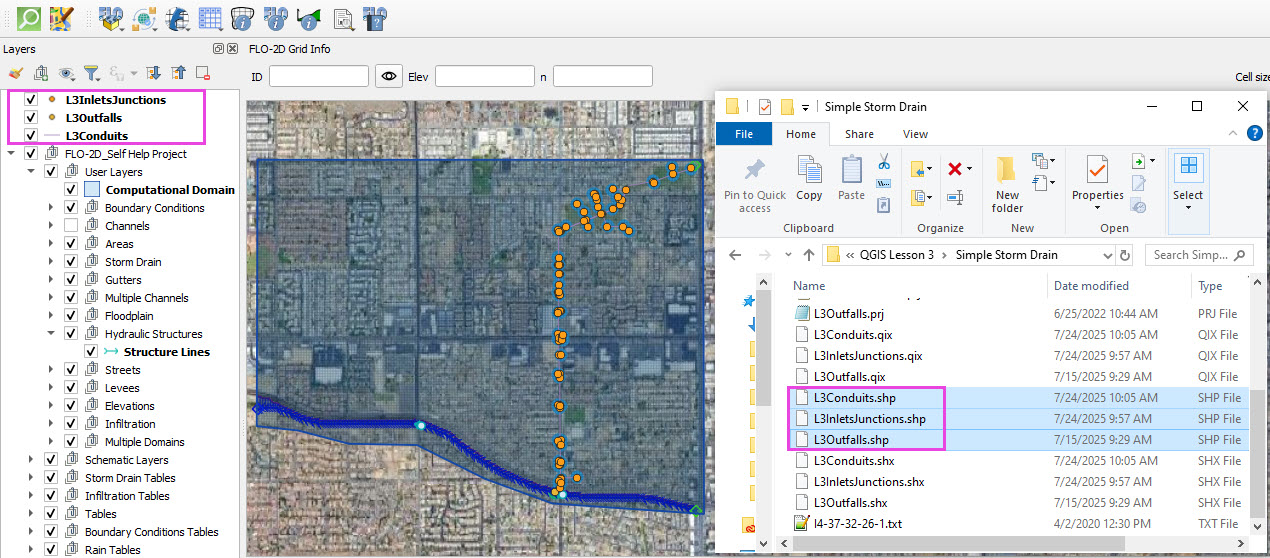Switch to the View ribbon tab
Image resolution: width=1270 pixels, height=558 pixels.
[915, 134]
